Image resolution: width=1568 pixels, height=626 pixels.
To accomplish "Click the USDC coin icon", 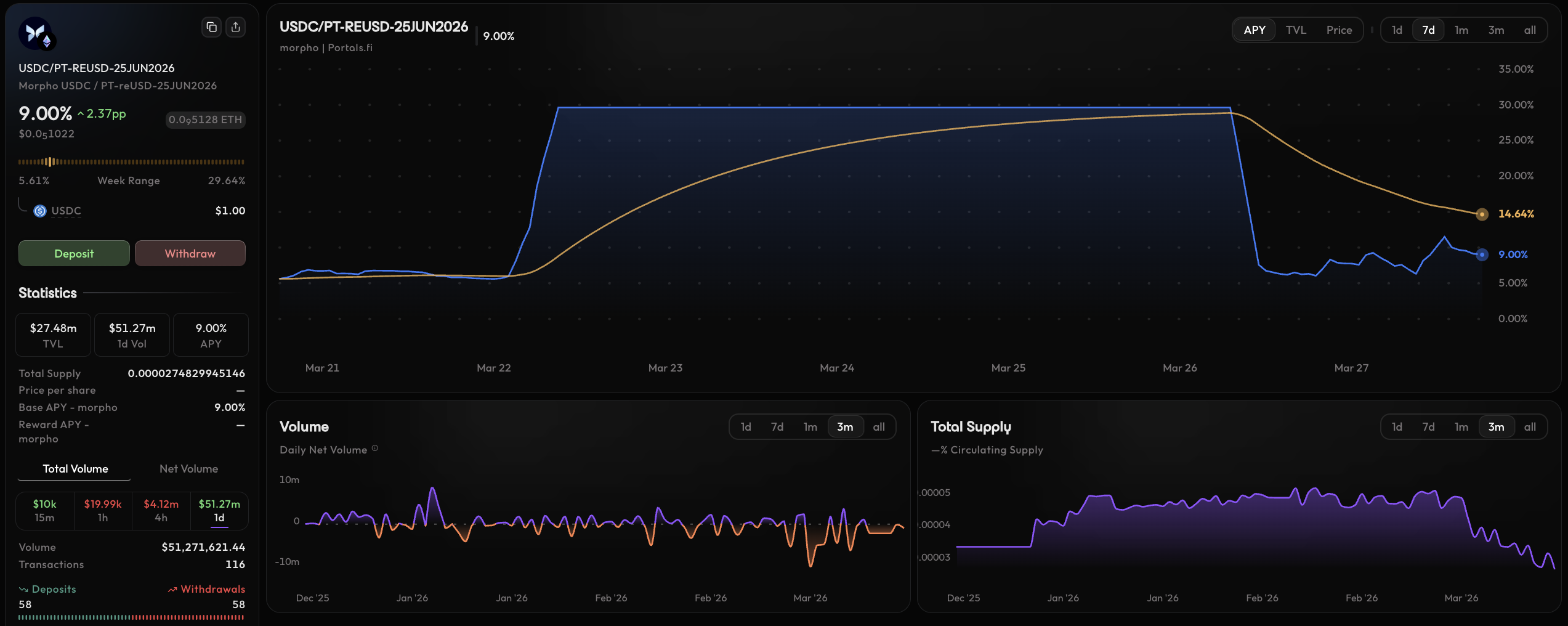I will 40,211.
